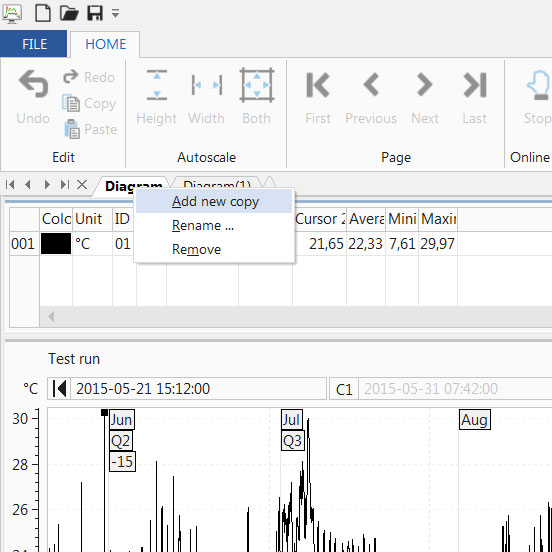Click the start date field 2015-05-21 15:12:00
Screen dimensions: 552x552
tap(199, 389)
